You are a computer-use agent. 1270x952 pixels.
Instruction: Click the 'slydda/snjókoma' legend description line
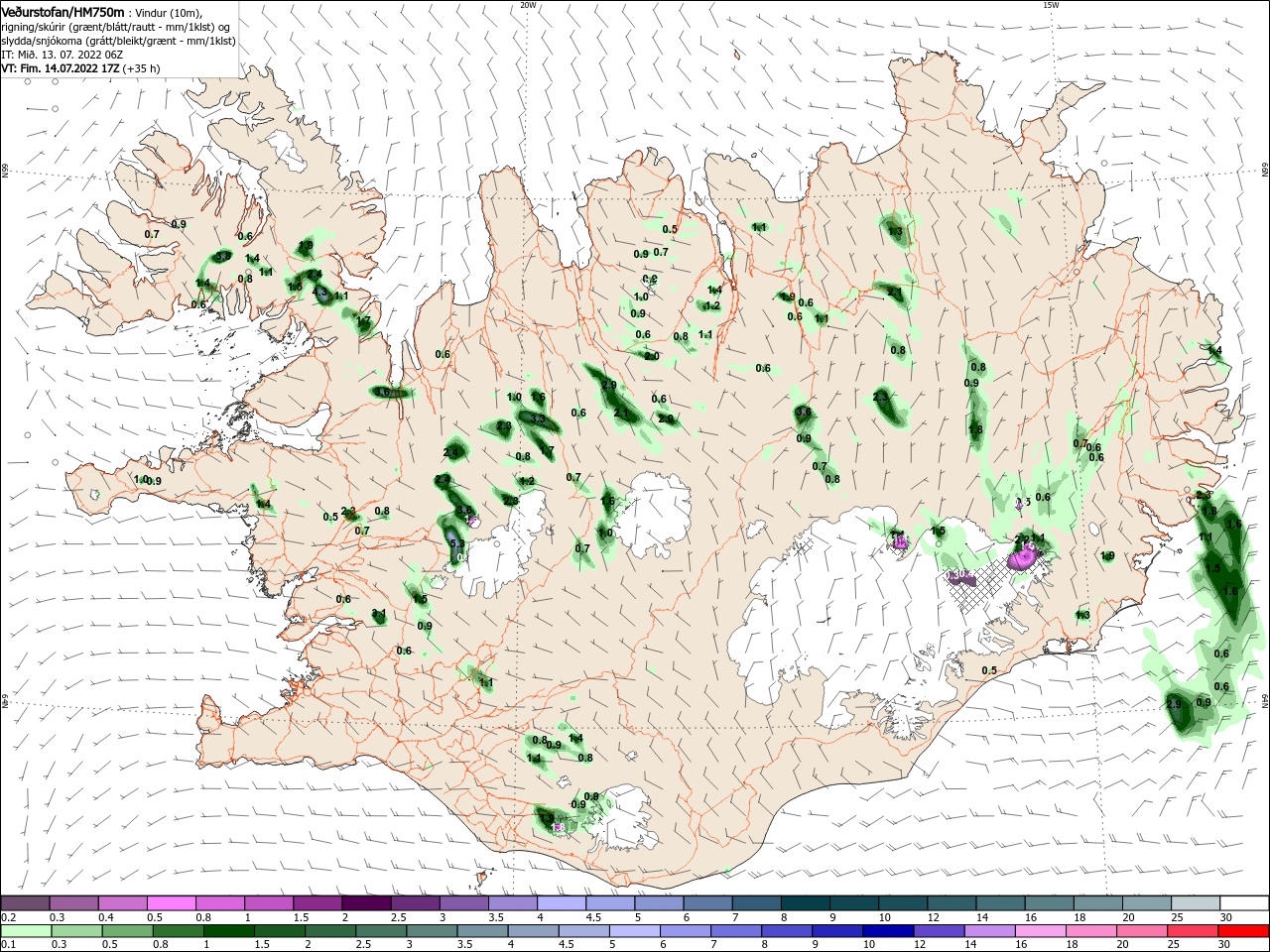pyautogui.click(x=118, y=41)
